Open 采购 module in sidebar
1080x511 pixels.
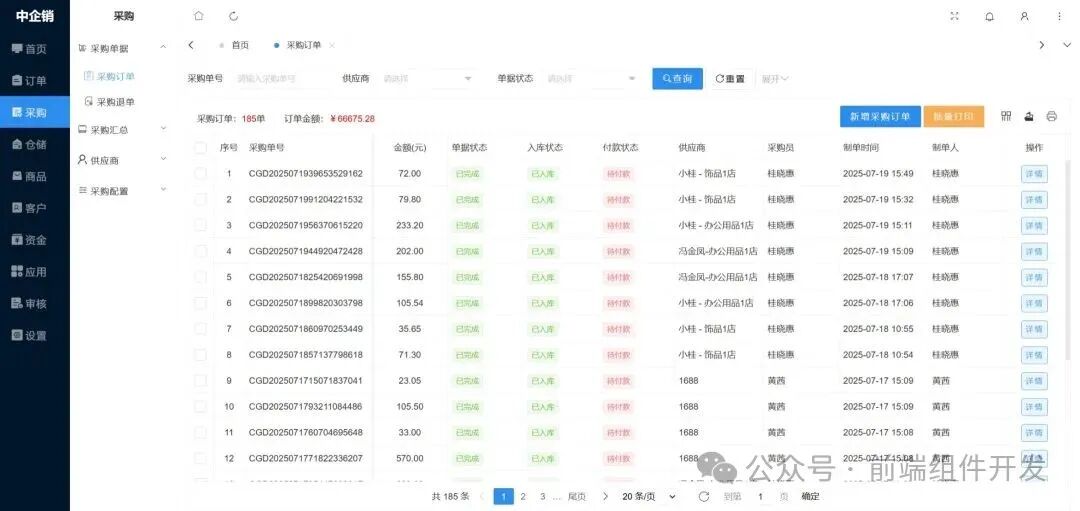(34, 112)
